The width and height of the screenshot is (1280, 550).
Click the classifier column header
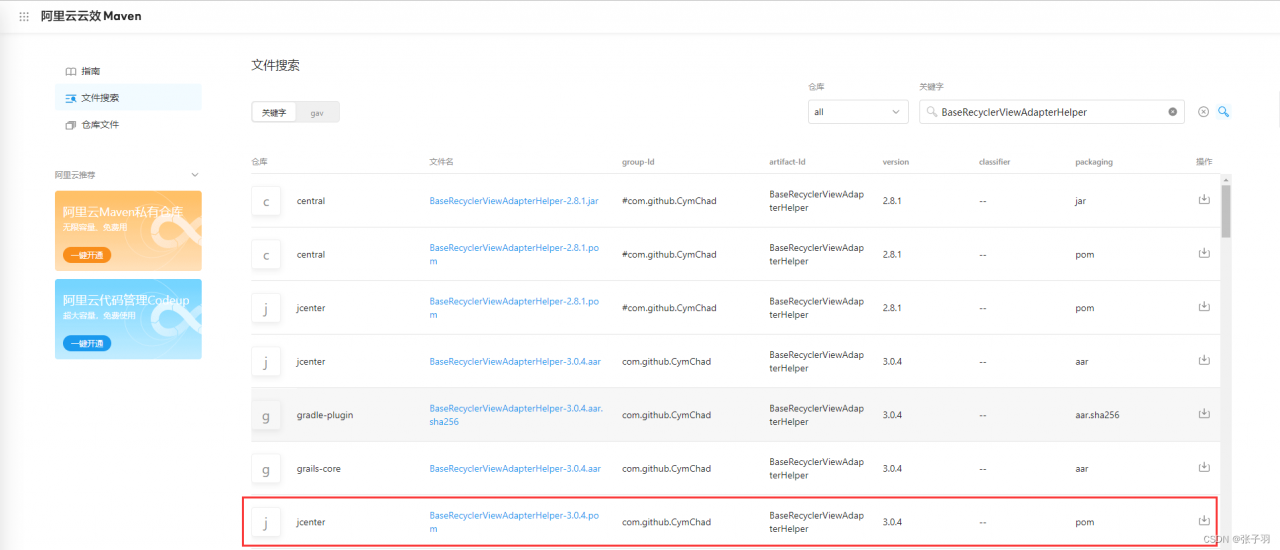pos(995,162)
